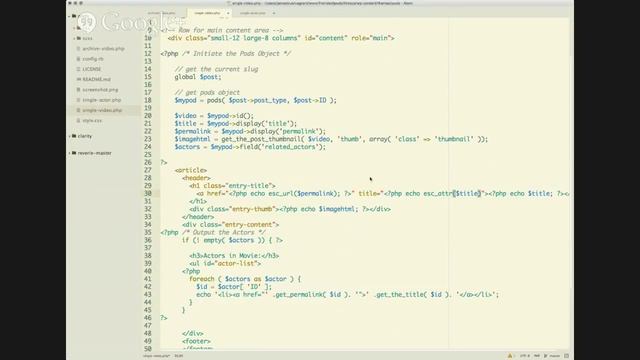
Task: Click on '// get pods object' comment
Action: coord(207,92)
